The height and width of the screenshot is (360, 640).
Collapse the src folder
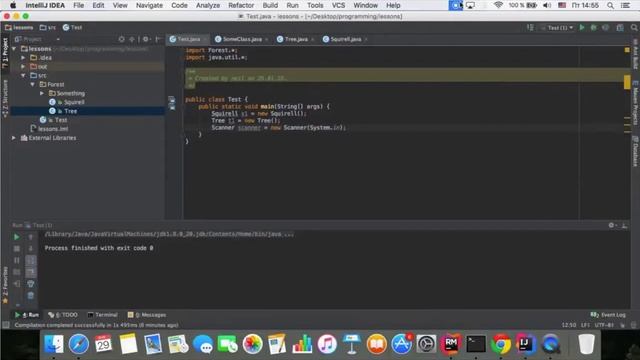pos(23,76)
